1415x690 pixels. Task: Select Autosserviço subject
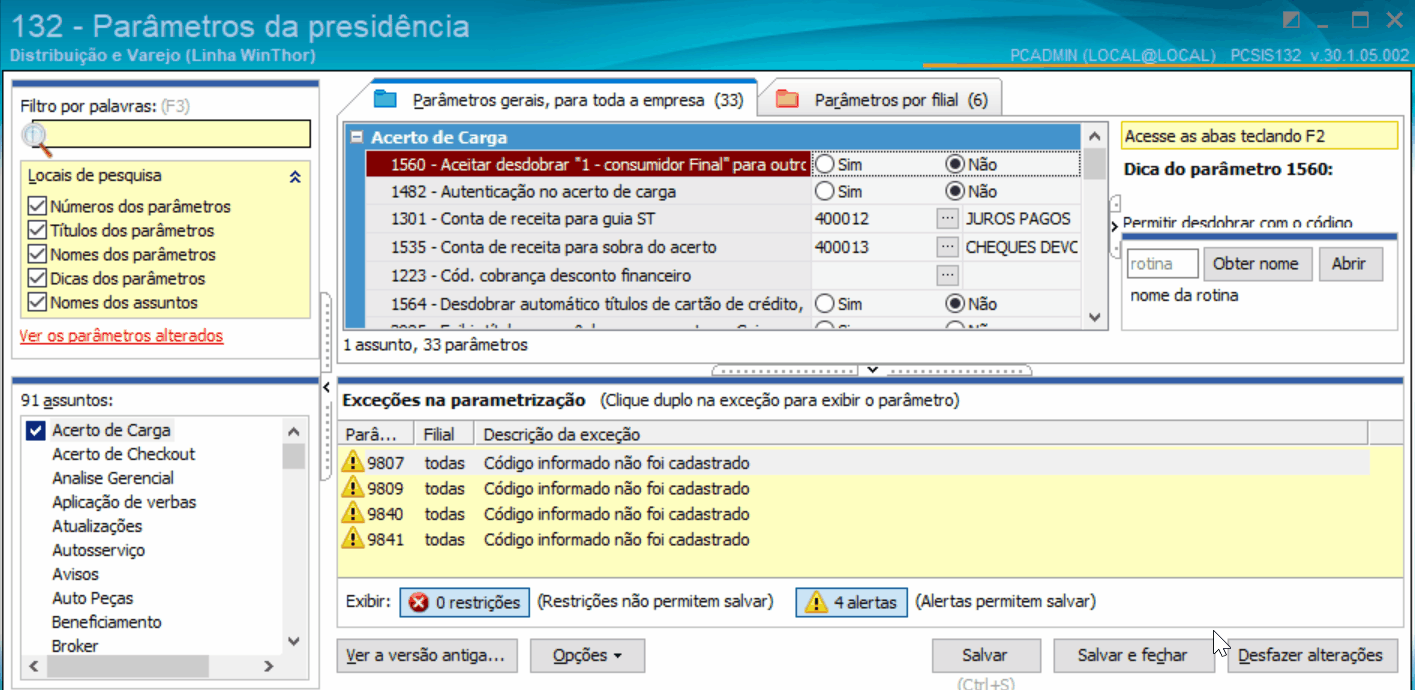click(x=98, y=550)
